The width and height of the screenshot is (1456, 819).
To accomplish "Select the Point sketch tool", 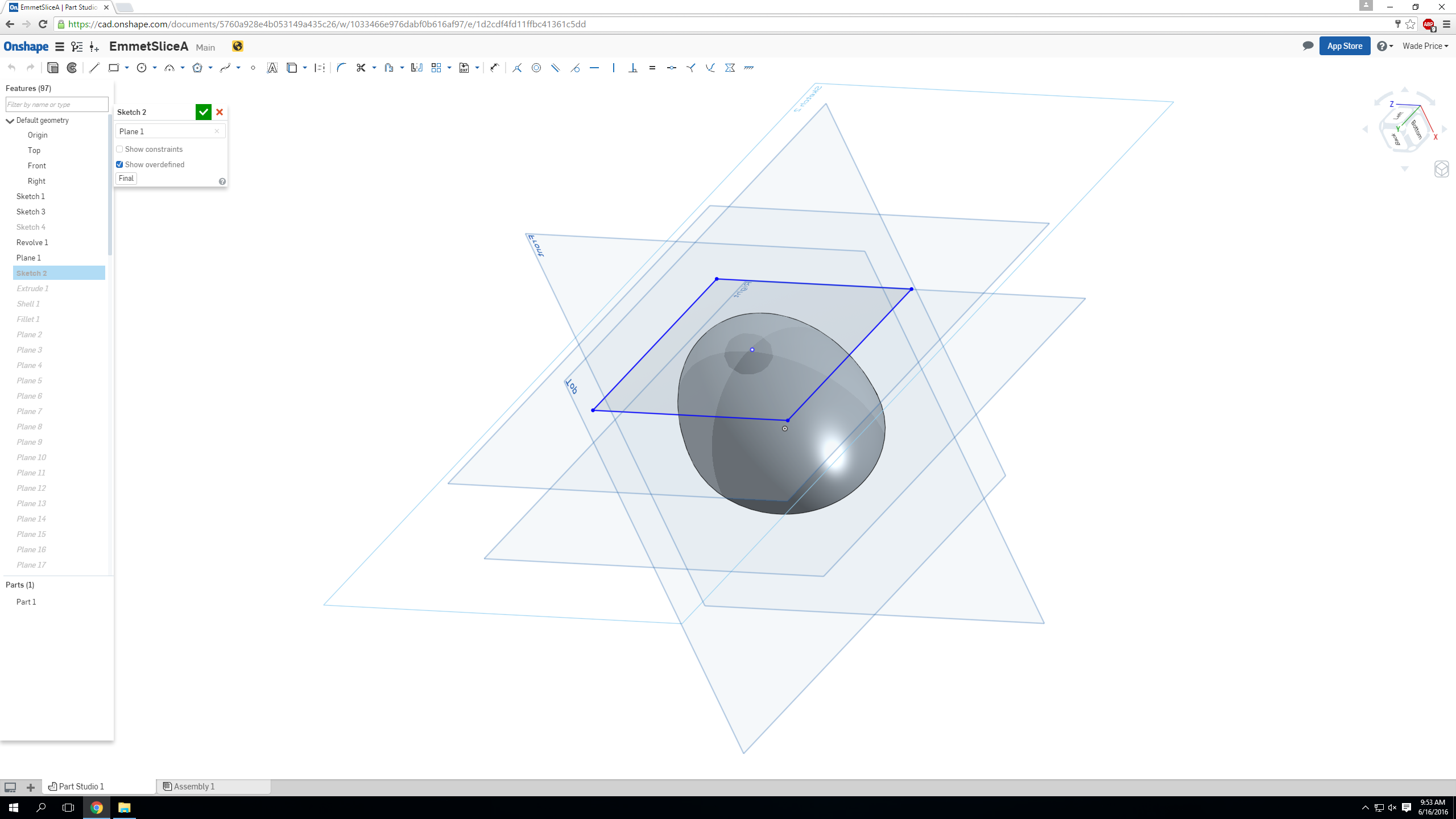I will tap(253, 68).
